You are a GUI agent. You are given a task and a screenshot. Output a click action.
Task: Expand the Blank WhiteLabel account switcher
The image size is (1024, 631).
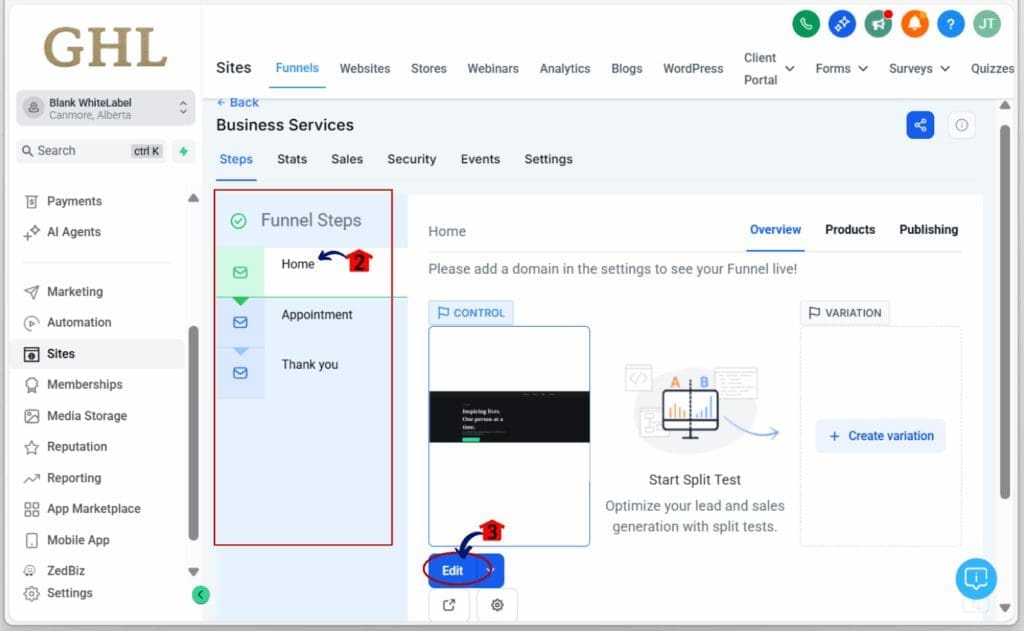pyautogui.click(x=106, y=108)
